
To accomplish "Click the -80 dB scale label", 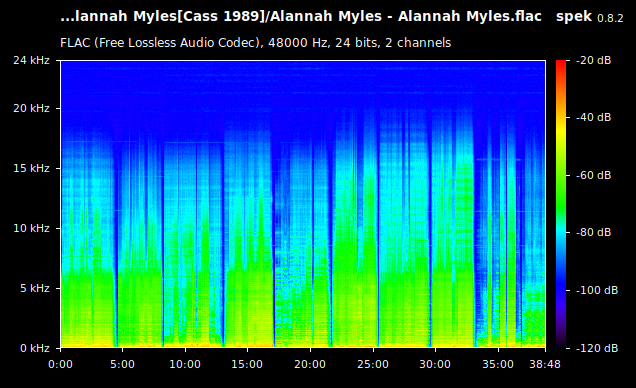I will [x=593, y=232].
